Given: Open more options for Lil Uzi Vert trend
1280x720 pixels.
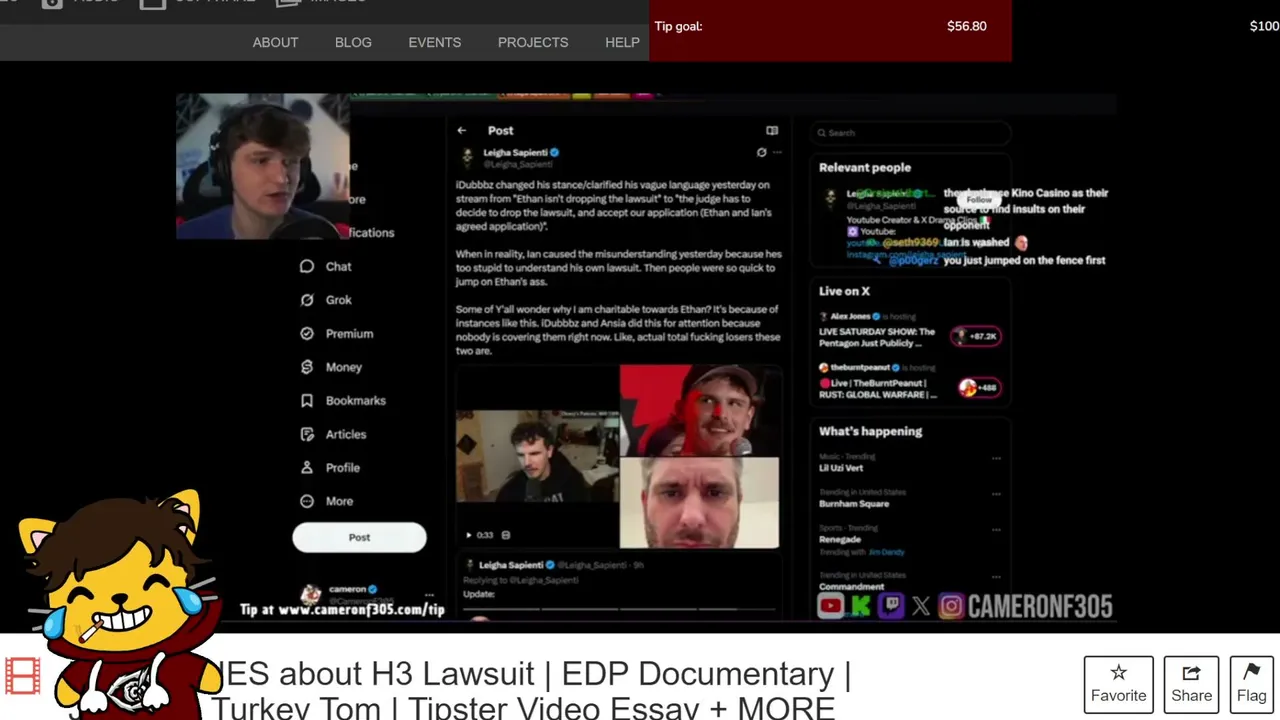Looking at the screenshot, I should click(x=996, y=459).
